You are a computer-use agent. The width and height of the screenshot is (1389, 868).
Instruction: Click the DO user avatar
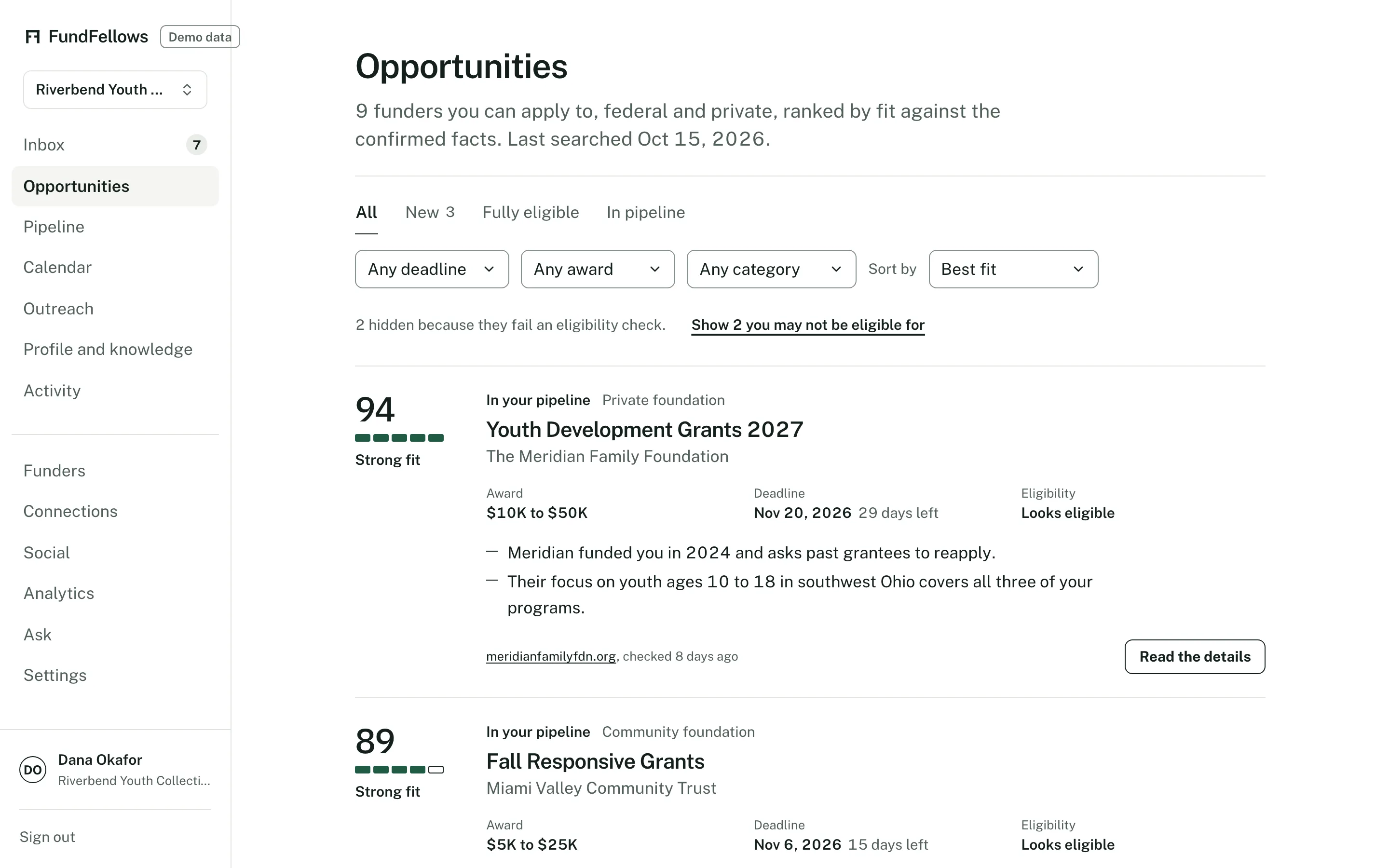coord(33,770)
